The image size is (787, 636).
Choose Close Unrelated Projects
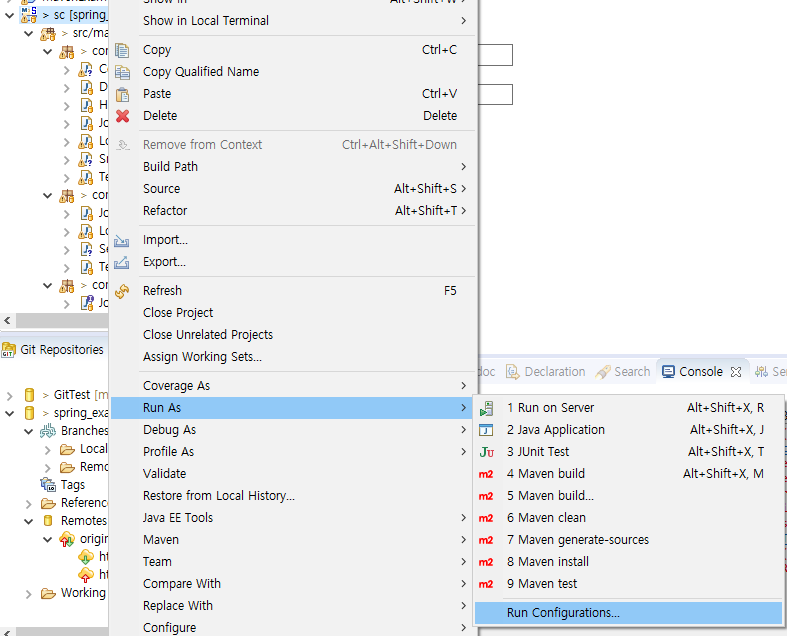point(292,335)
